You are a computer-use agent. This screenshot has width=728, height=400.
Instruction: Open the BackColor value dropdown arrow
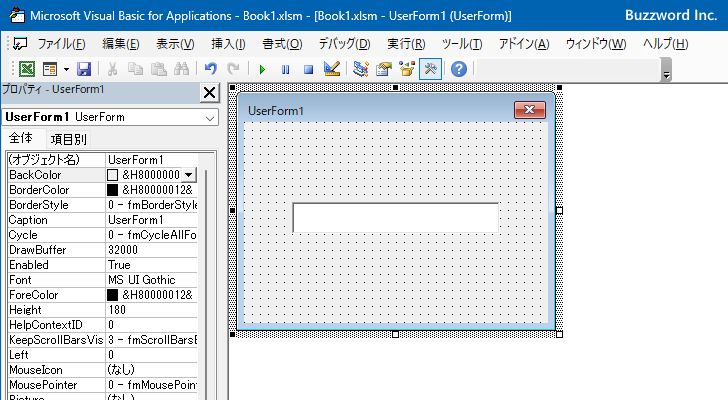(x=188, y=175)
